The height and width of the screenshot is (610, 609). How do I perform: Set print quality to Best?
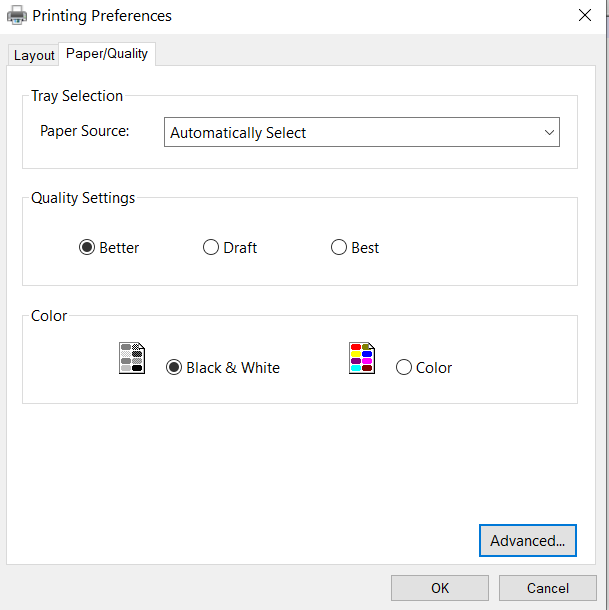(339, 248)
